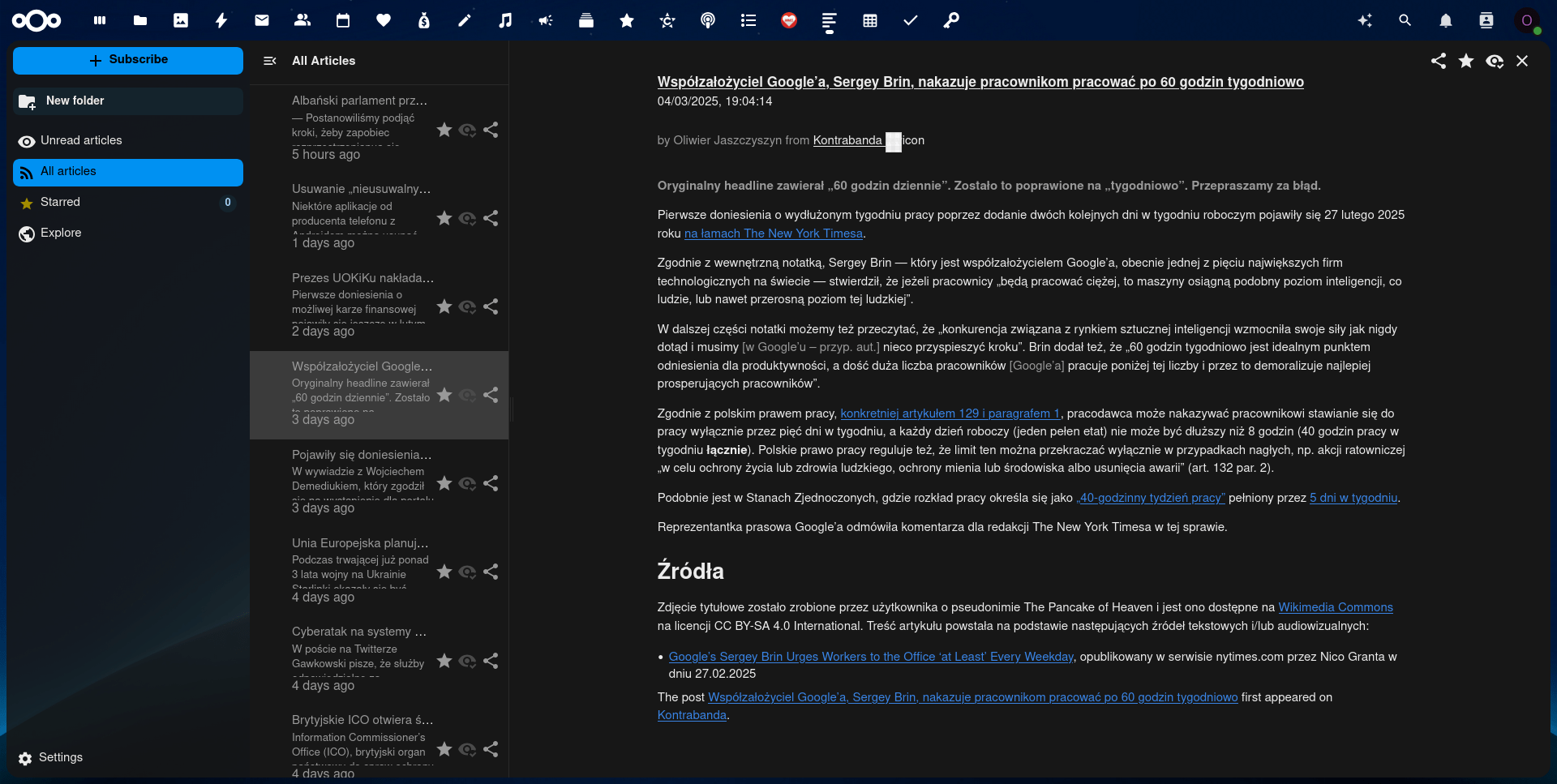This screenshot has width=1557, height=784.
Task: Toggle open article unread eye in header
Action: tap(1495, 61)
